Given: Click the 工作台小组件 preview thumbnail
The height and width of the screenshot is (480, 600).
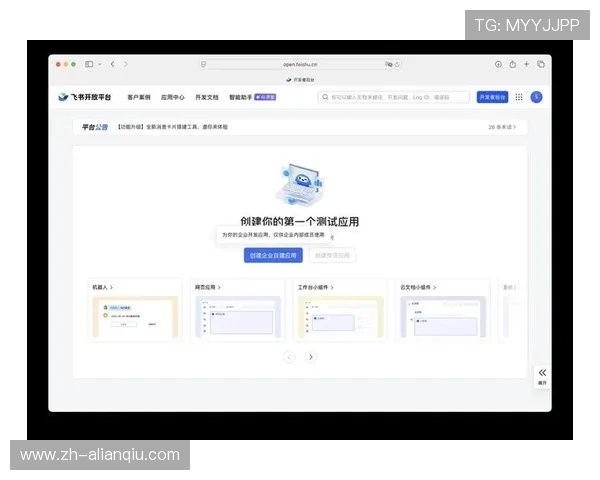Looking at the screenshot, I should (x=341, y=317).
